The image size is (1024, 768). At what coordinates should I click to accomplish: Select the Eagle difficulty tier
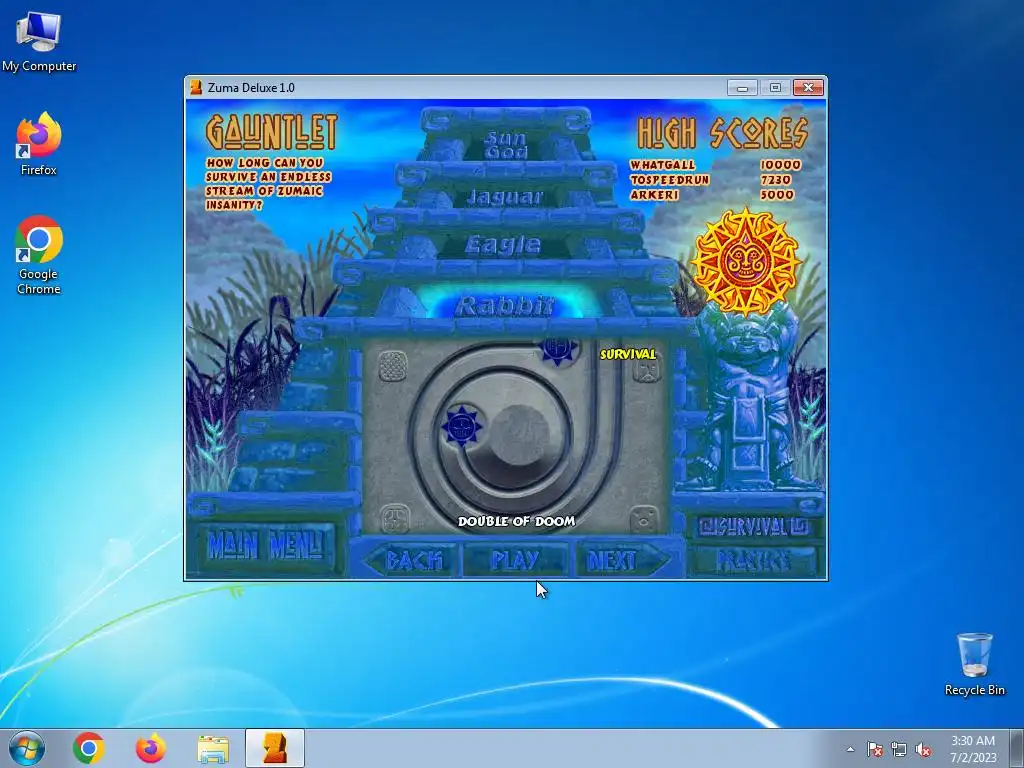(503, 245)
